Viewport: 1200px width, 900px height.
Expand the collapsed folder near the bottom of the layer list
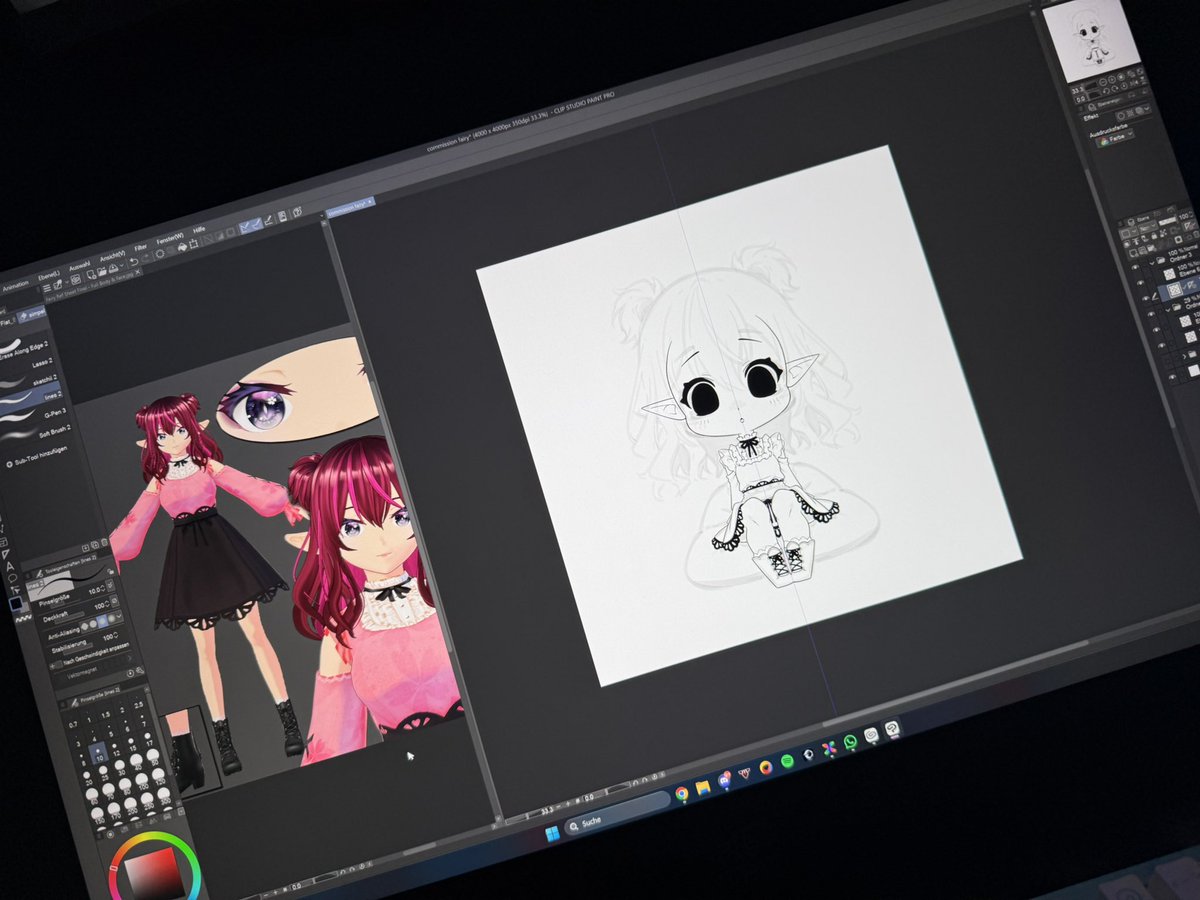pyautogui.click(x=1183, y=355)
